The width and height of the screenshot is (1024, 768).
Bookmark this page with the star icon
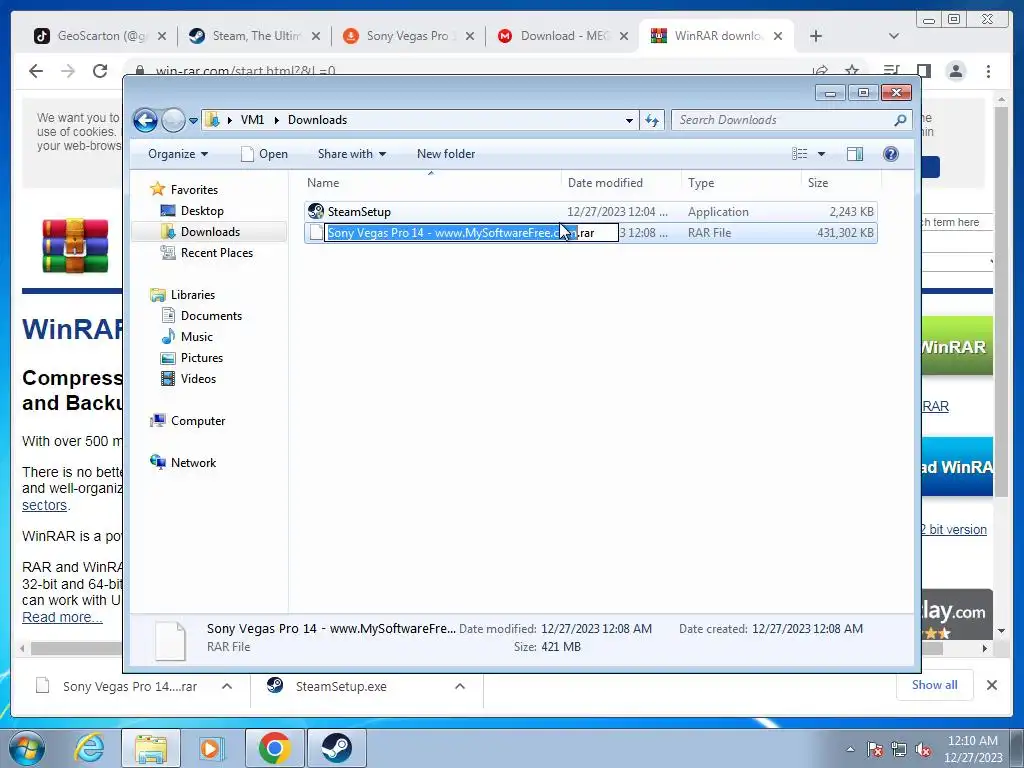click(852, 71)
